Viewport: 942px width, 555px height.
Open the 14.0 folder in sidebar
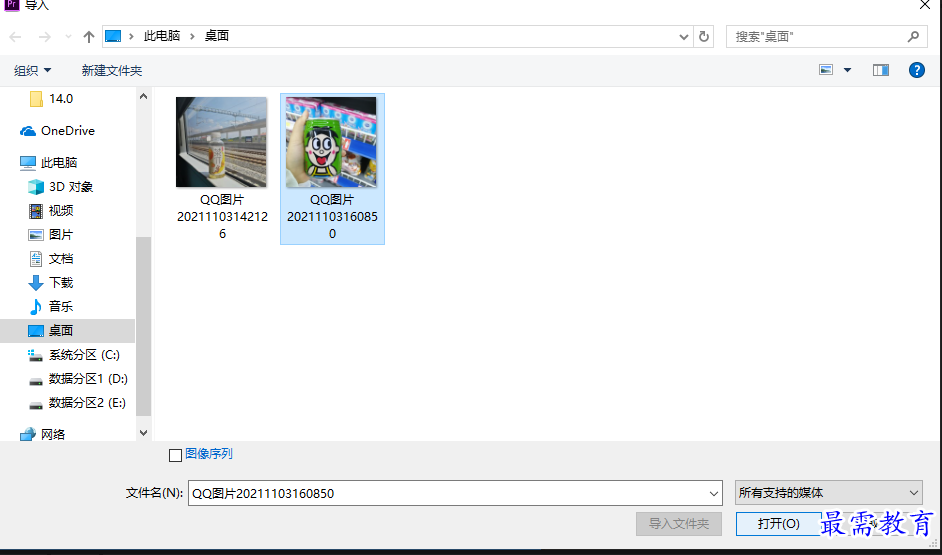point(52,99)
